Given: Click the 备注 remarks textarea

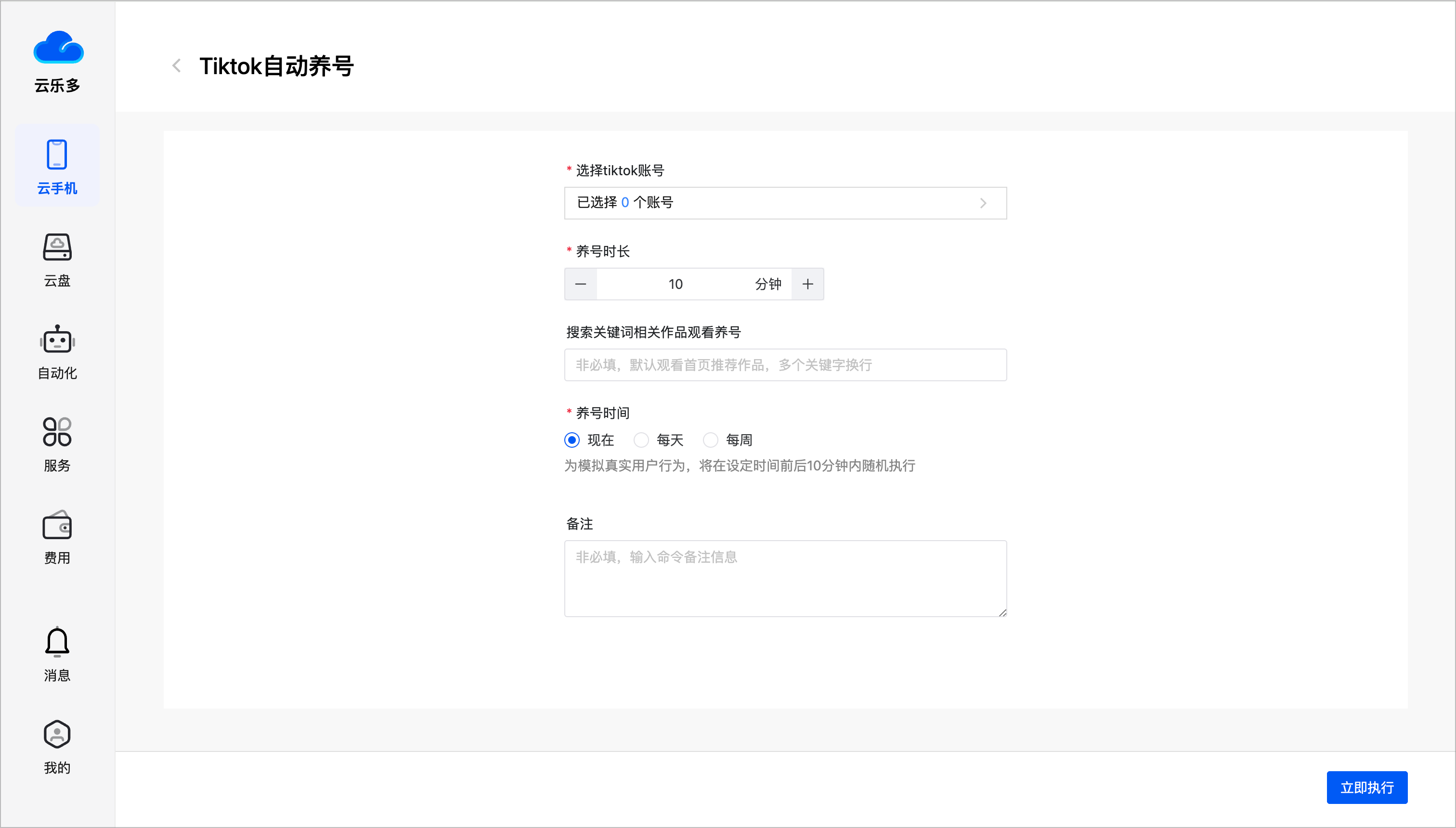Looking at the screenshot, I should point(785,578).
